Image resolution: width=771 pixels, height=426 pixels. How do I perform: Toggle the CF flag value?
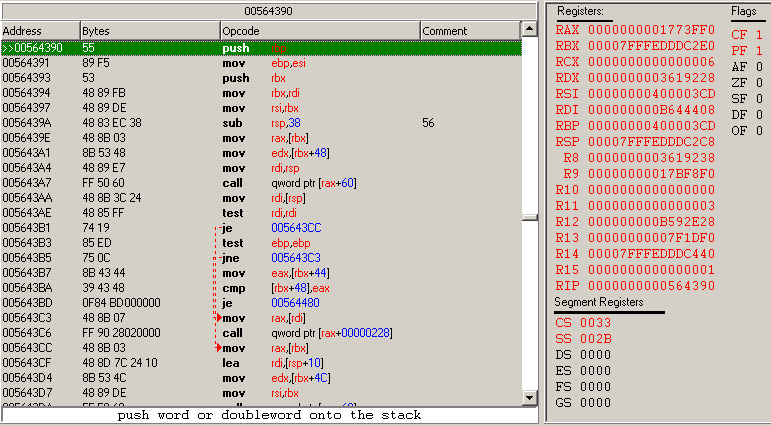759,33
